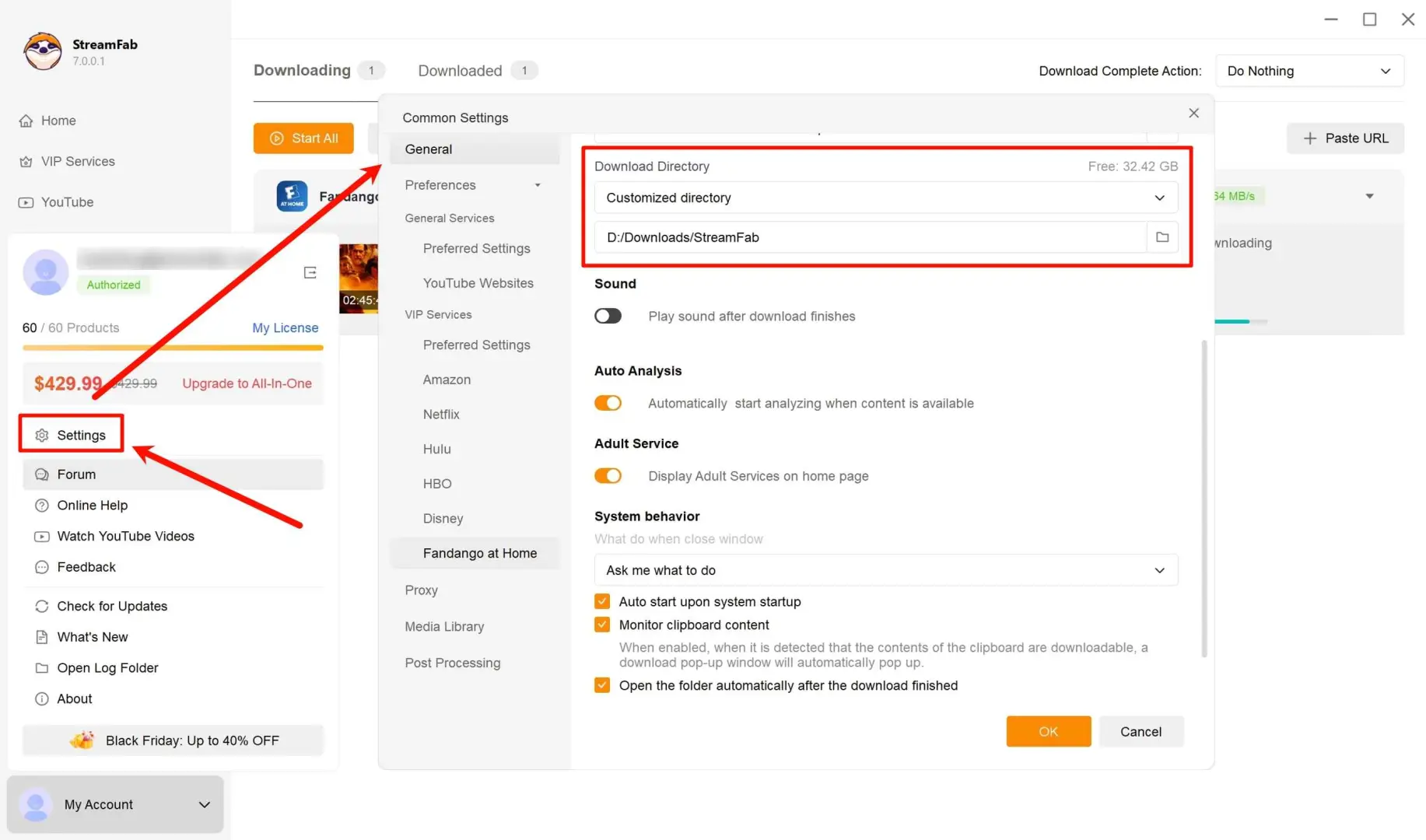Click OK to save settings
This screenshot has width=1426, height=840.
[x=1049, y=731]
